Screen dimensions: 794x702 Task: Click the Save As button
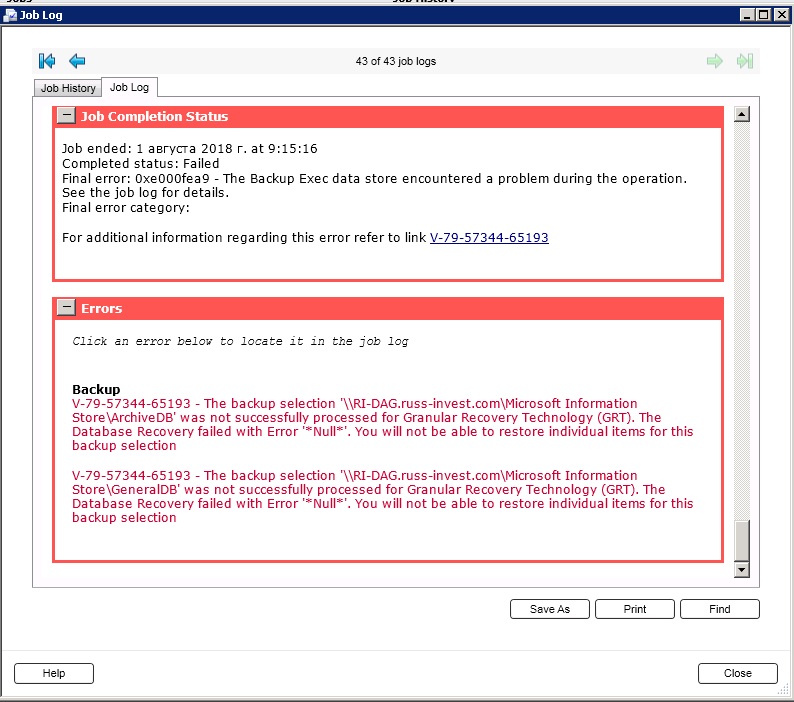click(x=549, y=609)
